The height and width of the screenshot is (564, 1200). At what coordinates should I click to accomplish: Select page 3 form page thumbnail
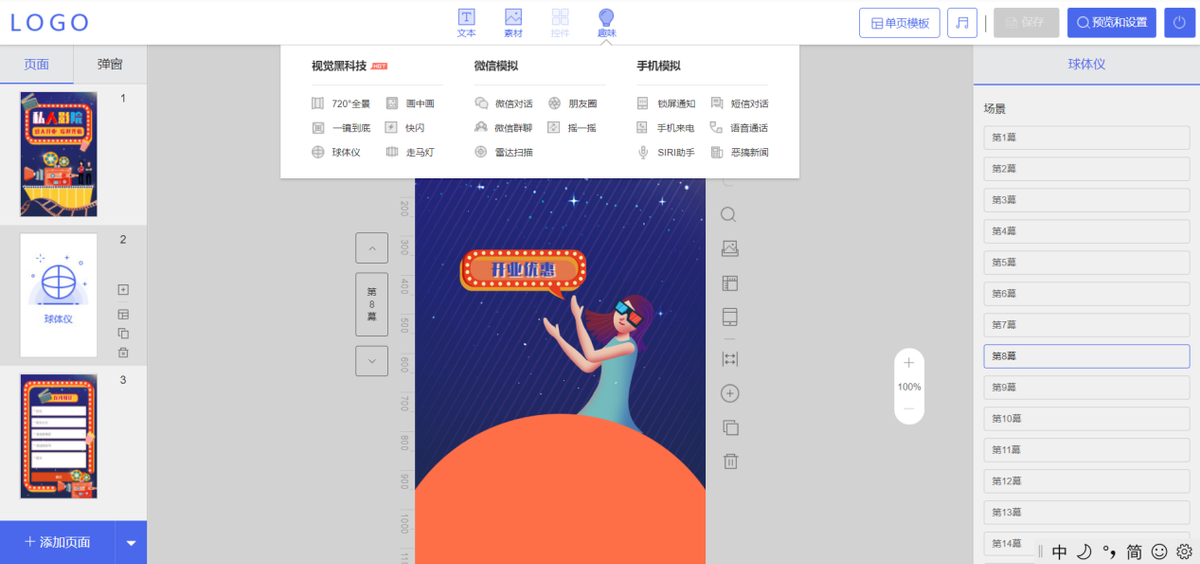pos(59,436)
